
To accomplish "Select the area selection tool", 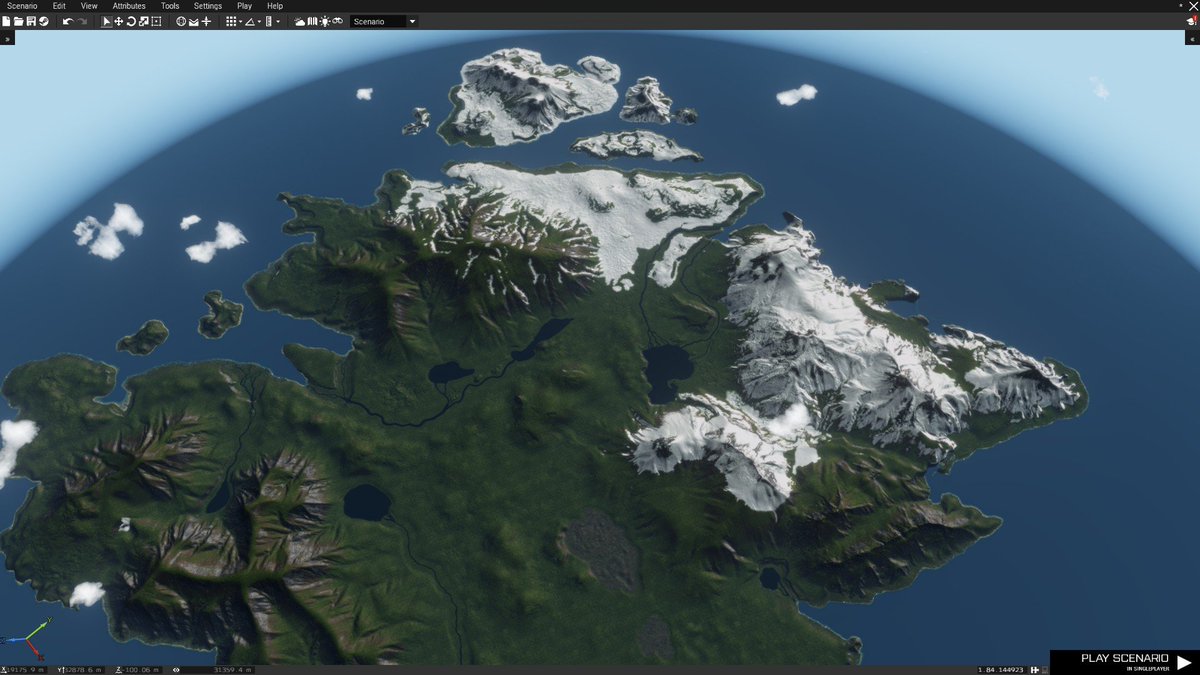I will (154, 20).
